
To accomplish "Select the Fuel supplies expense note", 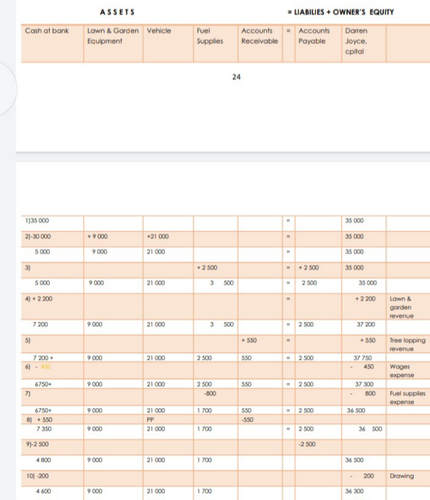I will (x=408, y=397).
